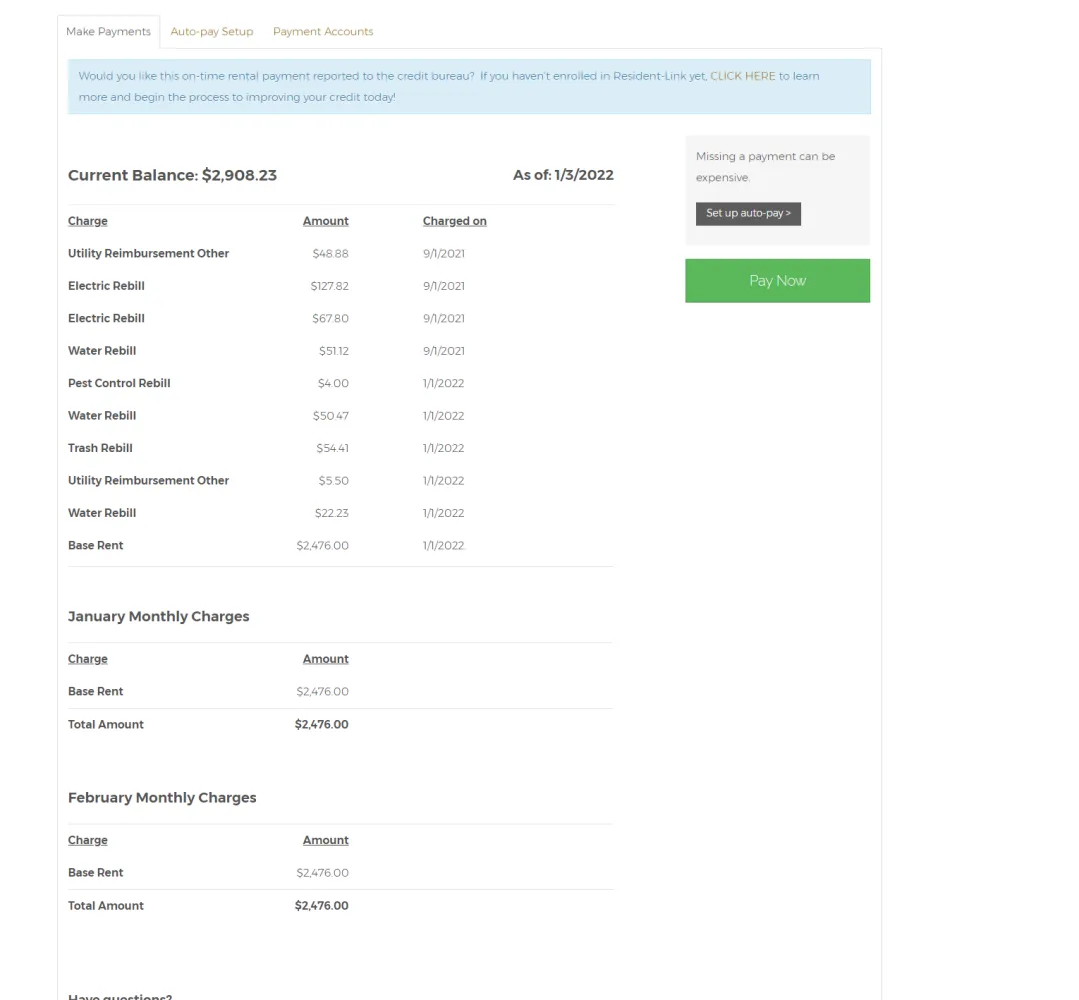Viewport: 1079px width, 1000px height.
Task: Sort by the Amount column header
Action: pyautogui.click(x=325, y=221)
